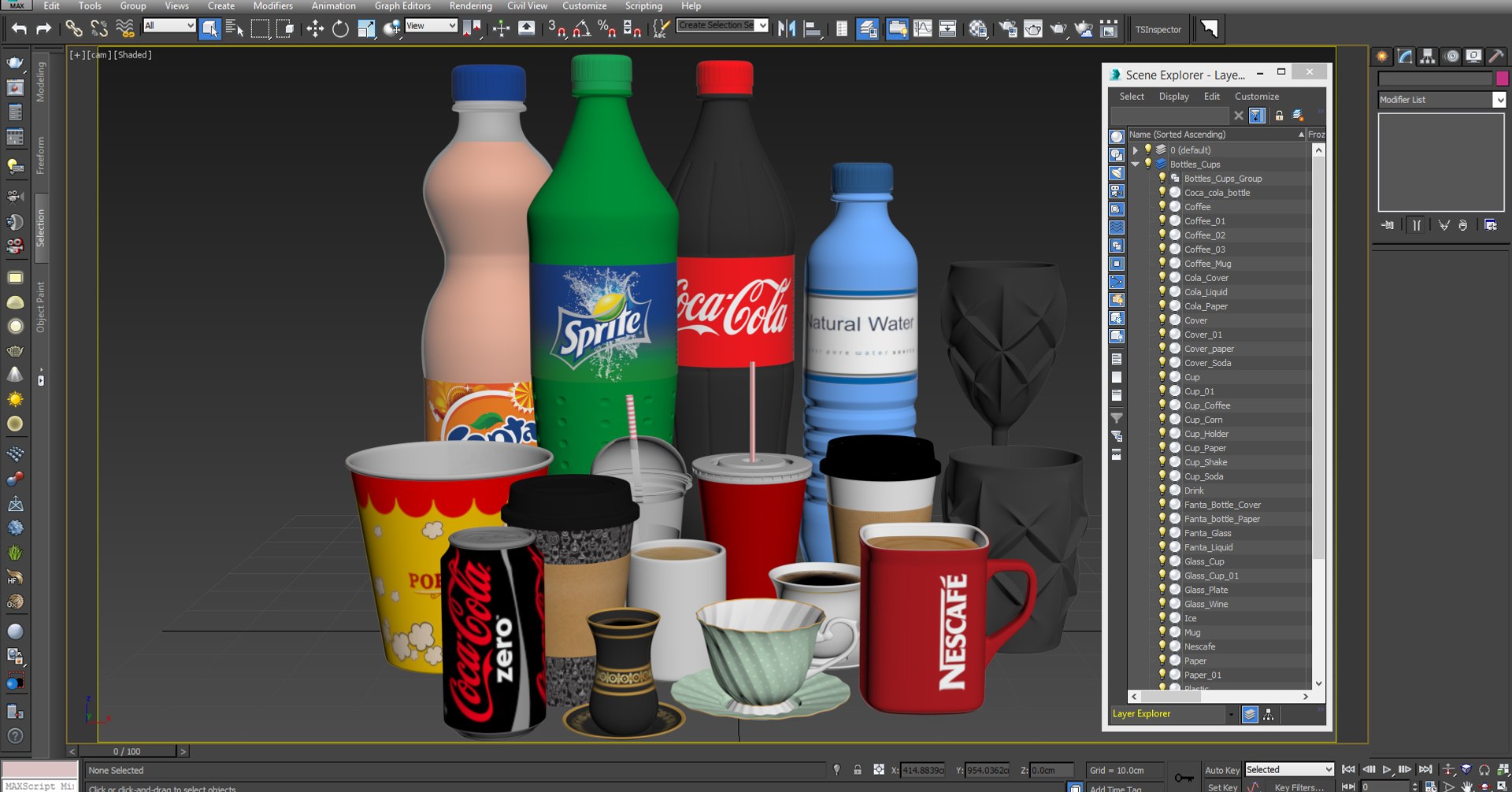Open the Curve Editor icon

(923, 29)
